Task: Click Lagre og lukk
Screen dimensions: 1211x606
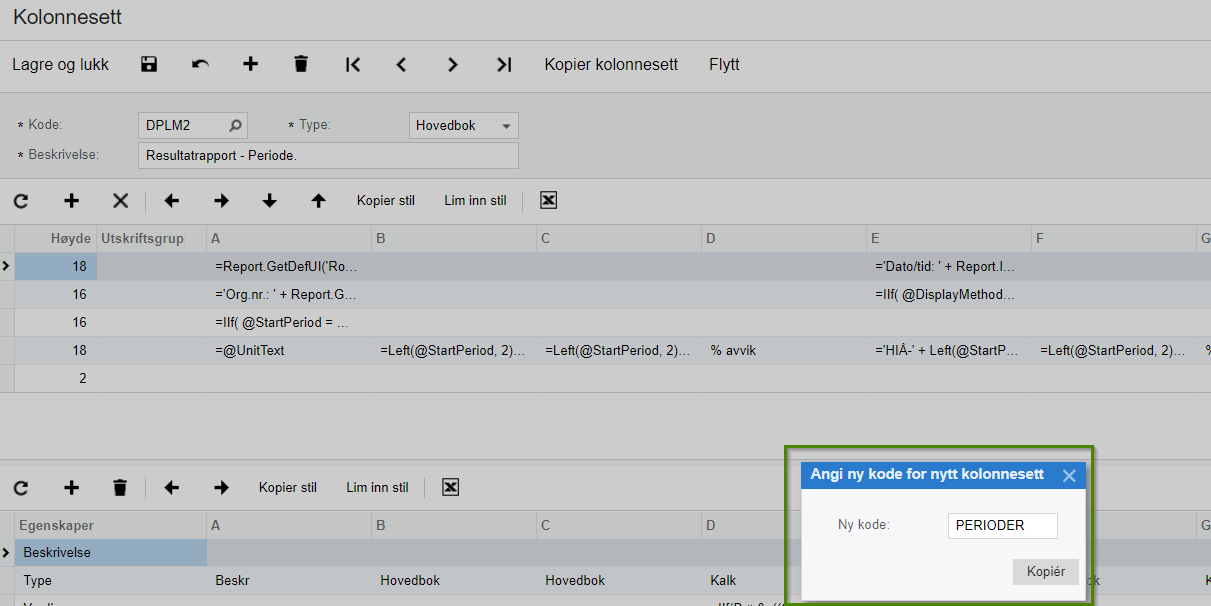Action: [x=60, y=64]
